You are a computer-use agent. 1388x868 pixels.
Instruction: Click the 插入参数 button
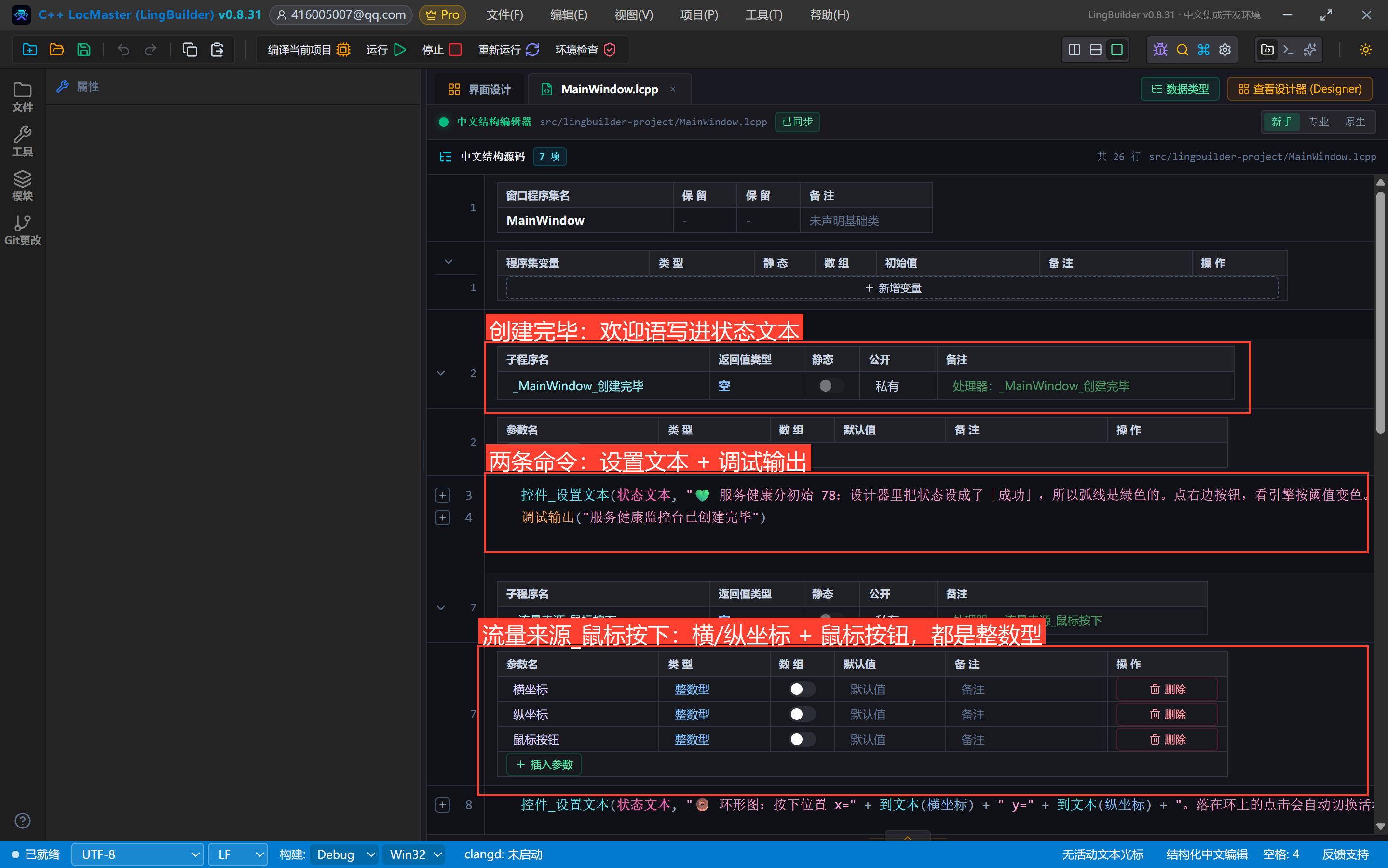(544, 764)
